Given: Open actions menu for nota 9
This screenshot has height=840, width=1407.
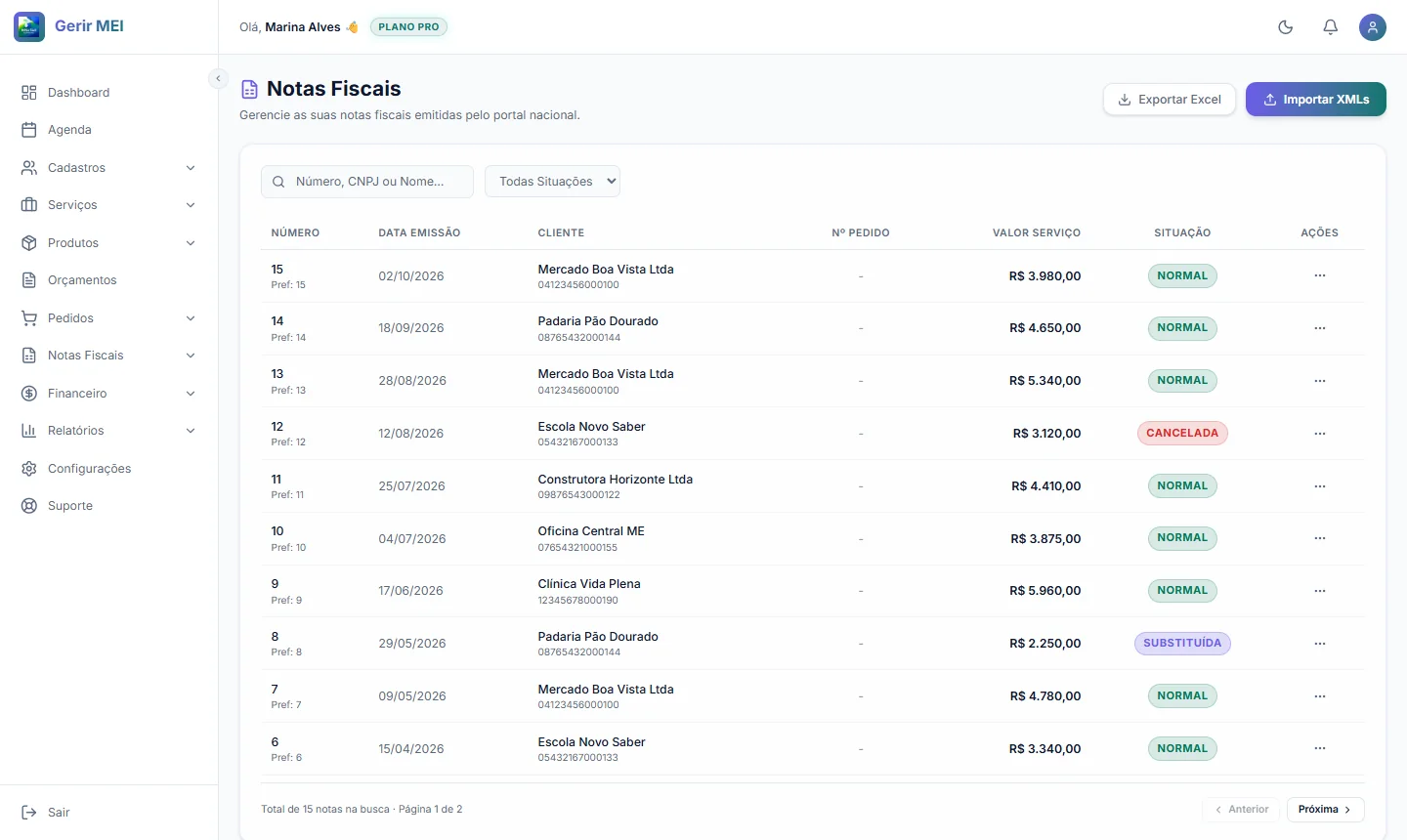Looking at the screenshot, I should 1320,591.
